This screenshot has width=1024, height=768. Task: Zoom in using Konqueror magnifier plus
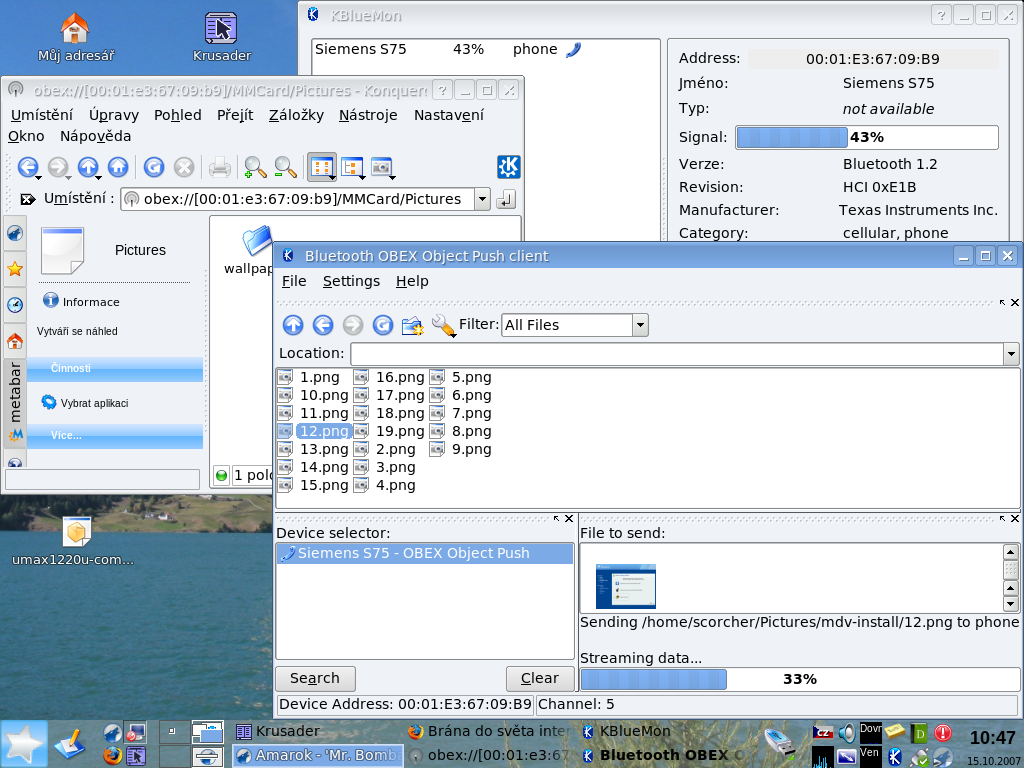pos(255,168)
